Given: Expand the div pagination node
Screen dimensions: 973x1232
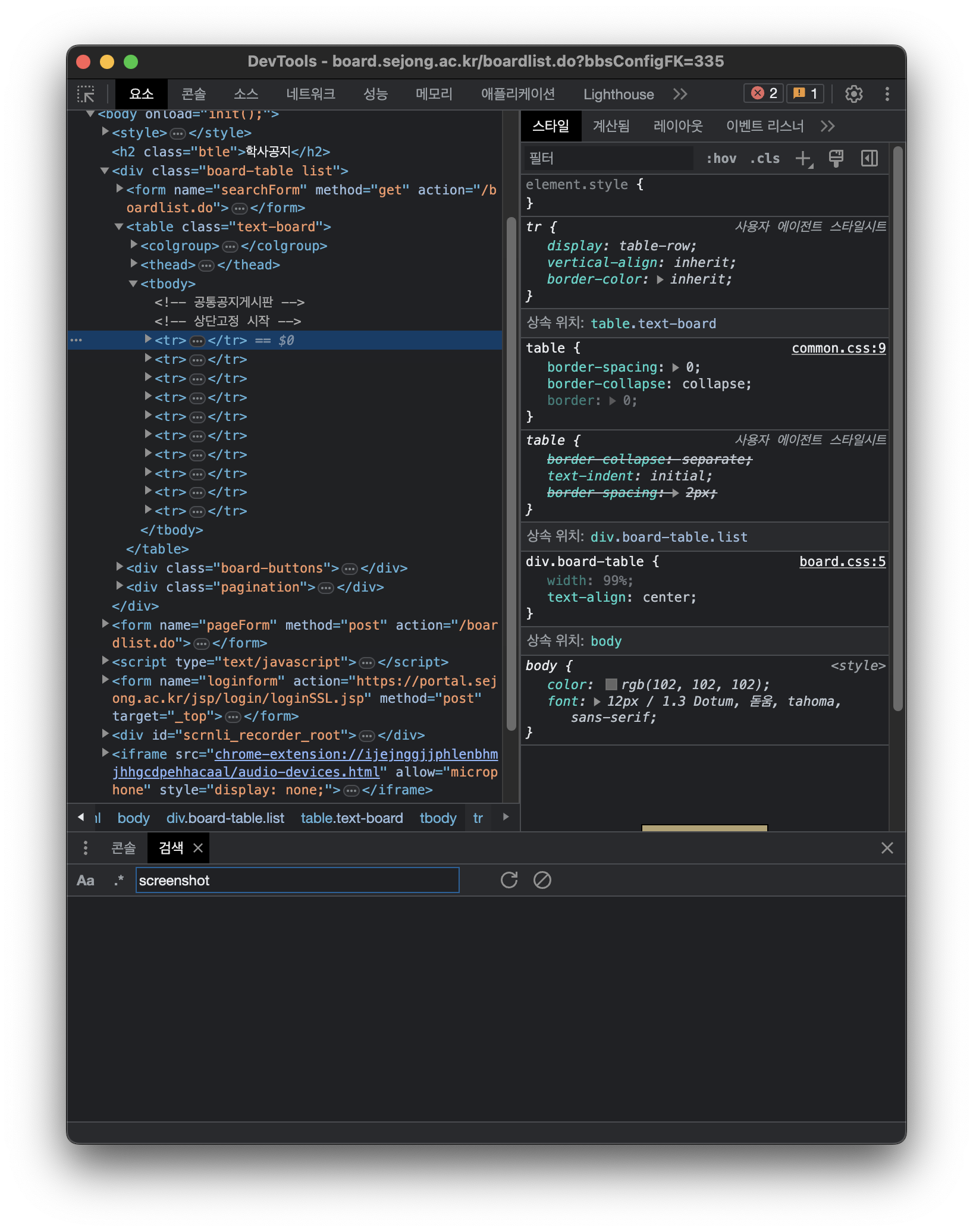Looking at the screenshot, I should click(120, 586).
